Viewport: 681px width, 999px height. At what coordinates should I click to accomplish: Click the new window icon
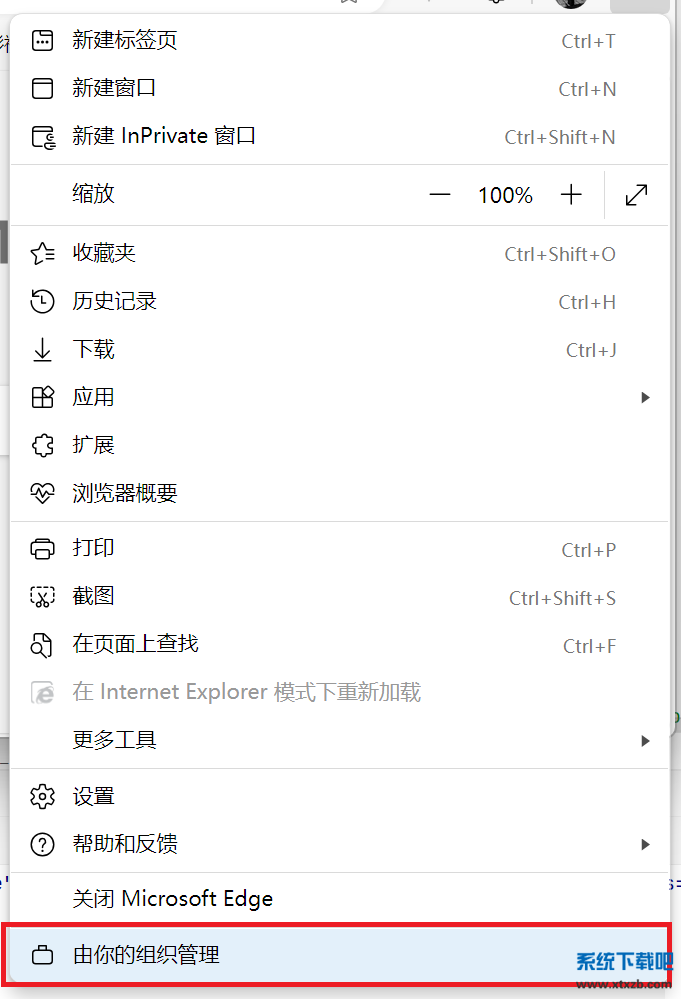point(42,89)
